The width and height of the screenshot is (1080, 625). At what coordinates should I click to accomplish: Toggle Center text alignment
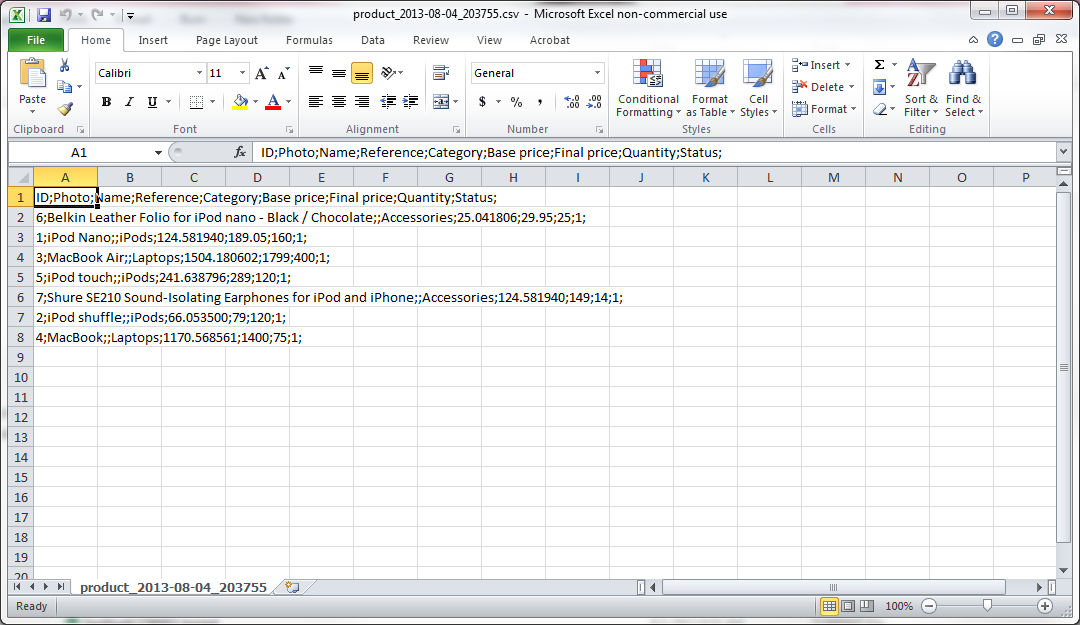coord(339,102)
